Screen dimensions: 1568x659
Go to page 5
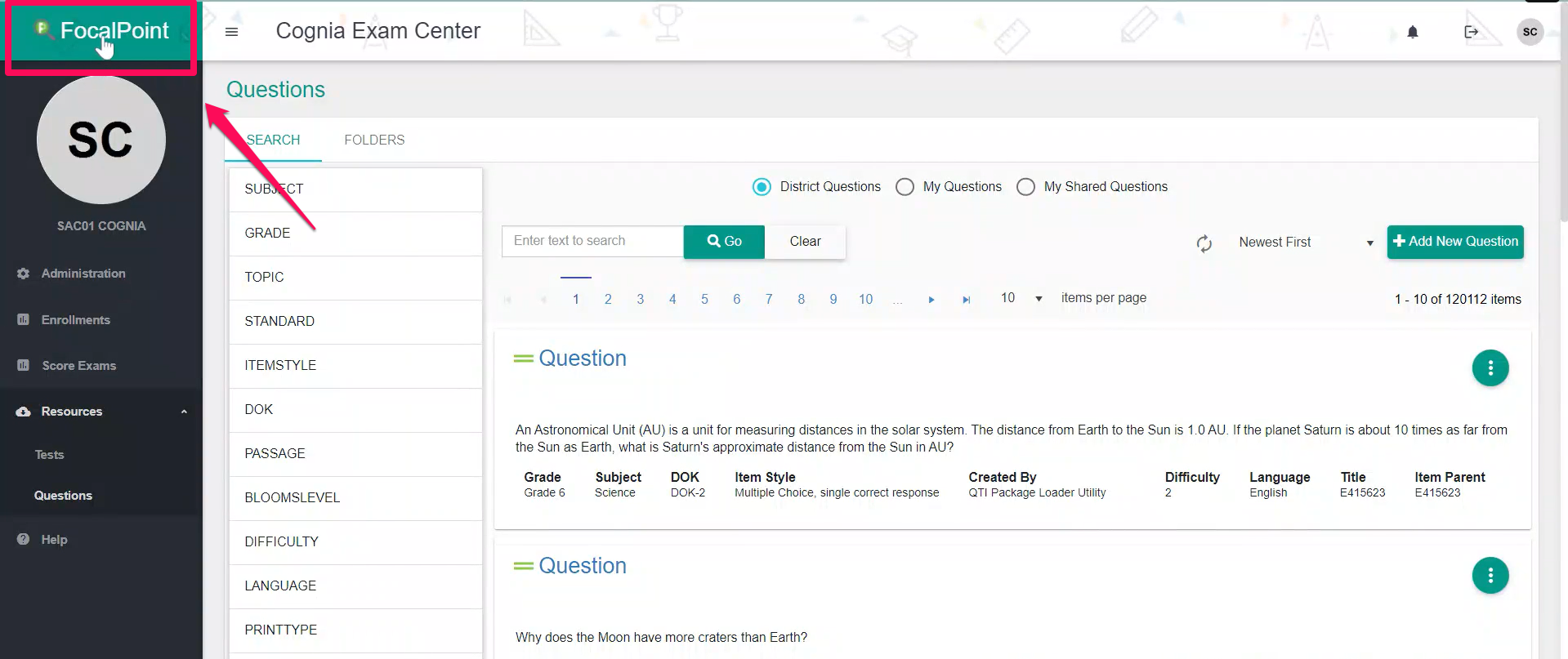704,300
